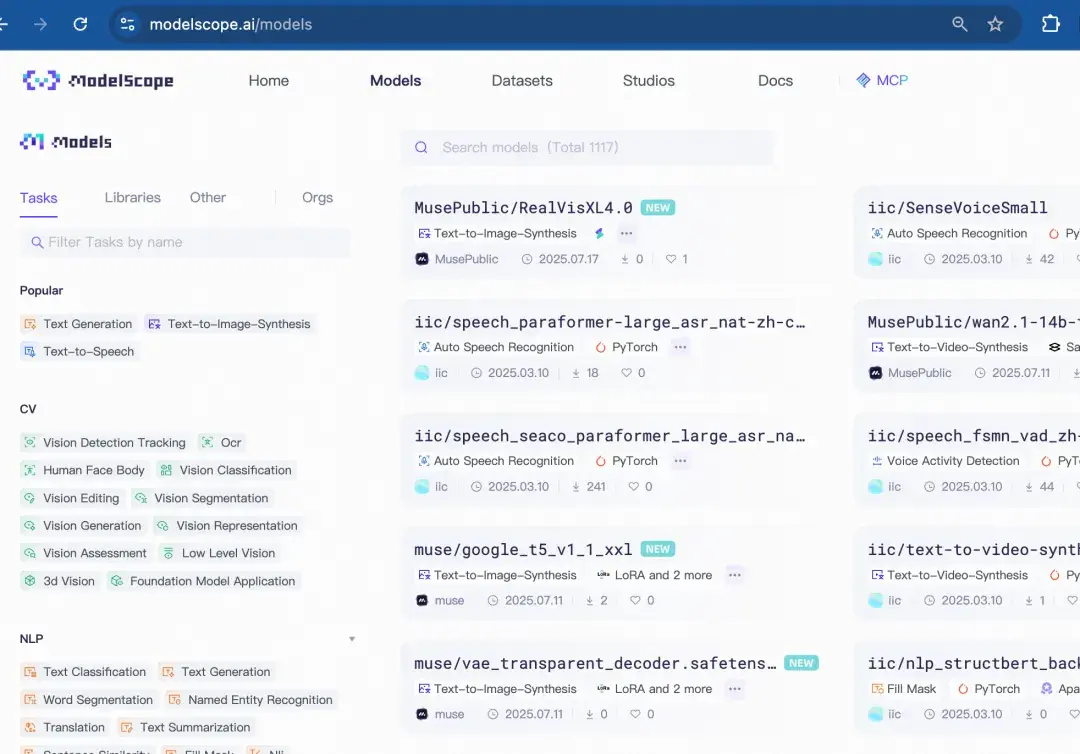
Task: Bookmark this page with the star icon
Action: click(x=995, y=24)
